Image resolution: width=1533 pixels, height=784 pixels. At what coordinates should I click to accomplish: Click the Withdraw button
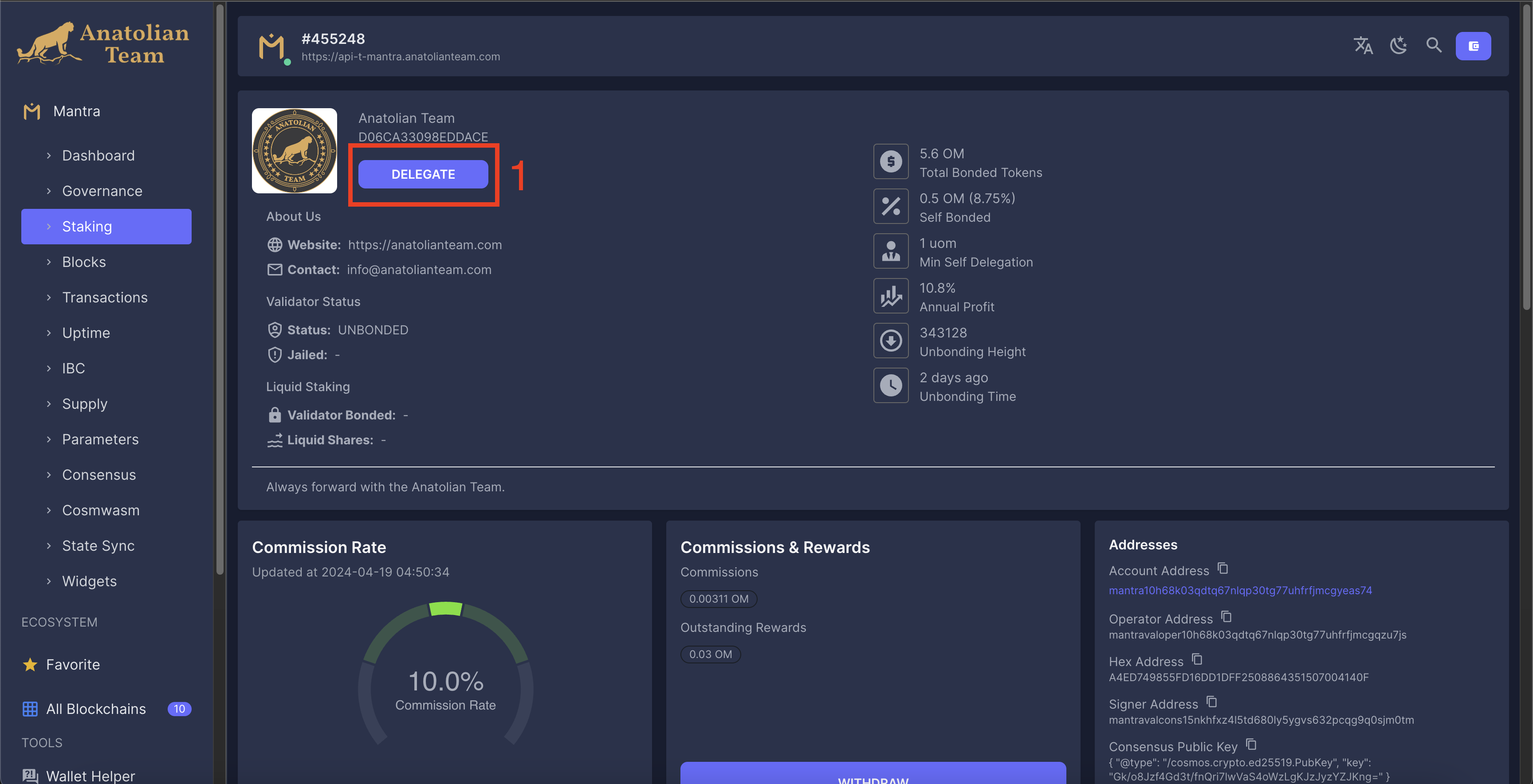[x=873, y=773]
